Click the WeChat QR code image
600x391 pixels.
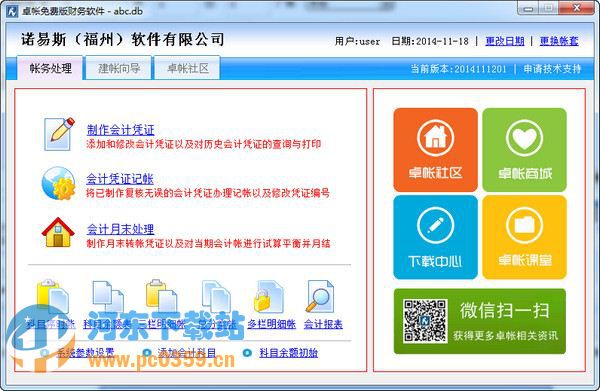(425, 321)
